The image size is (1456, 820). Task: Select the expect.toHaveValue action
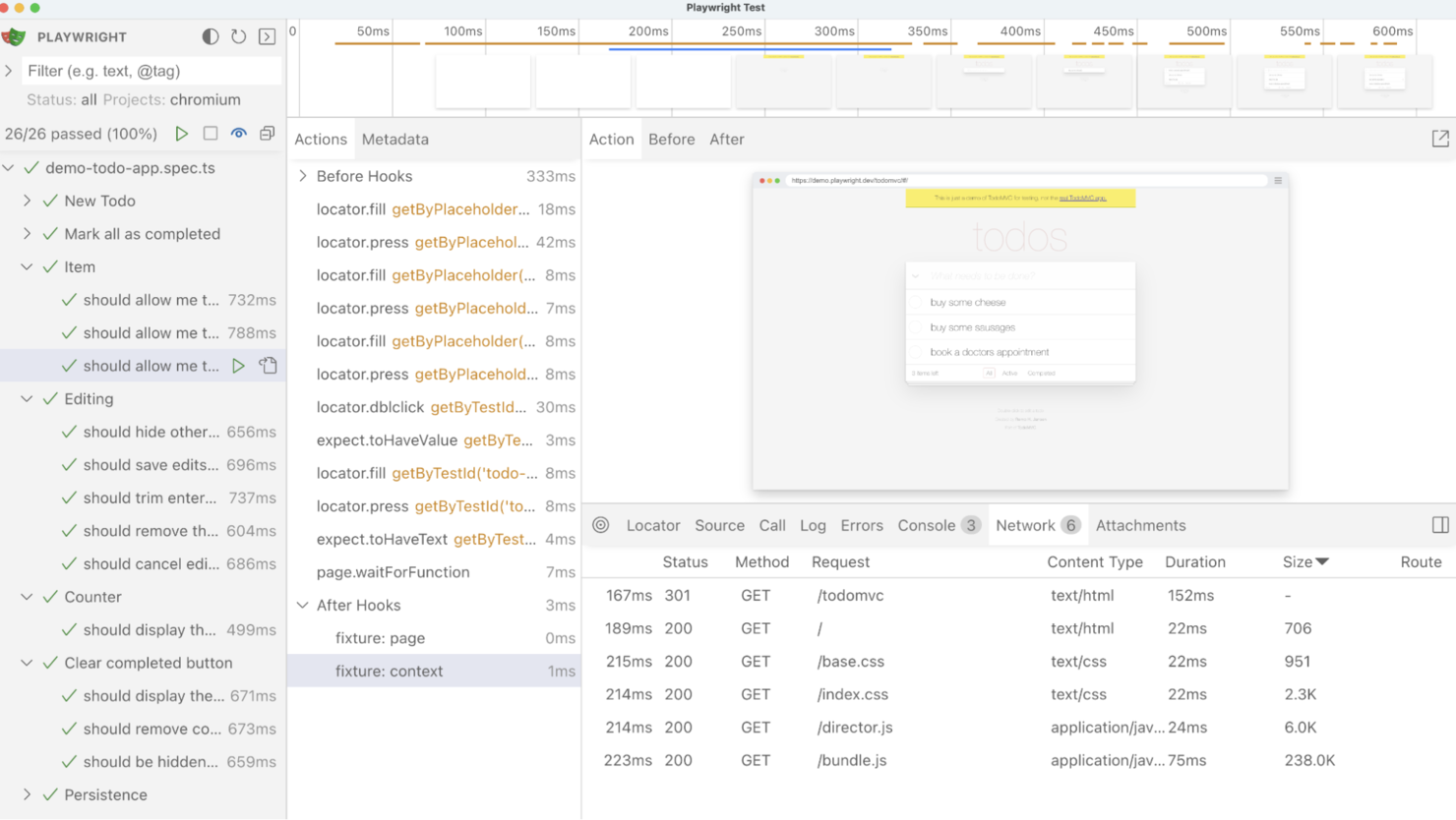pos(434,439)
